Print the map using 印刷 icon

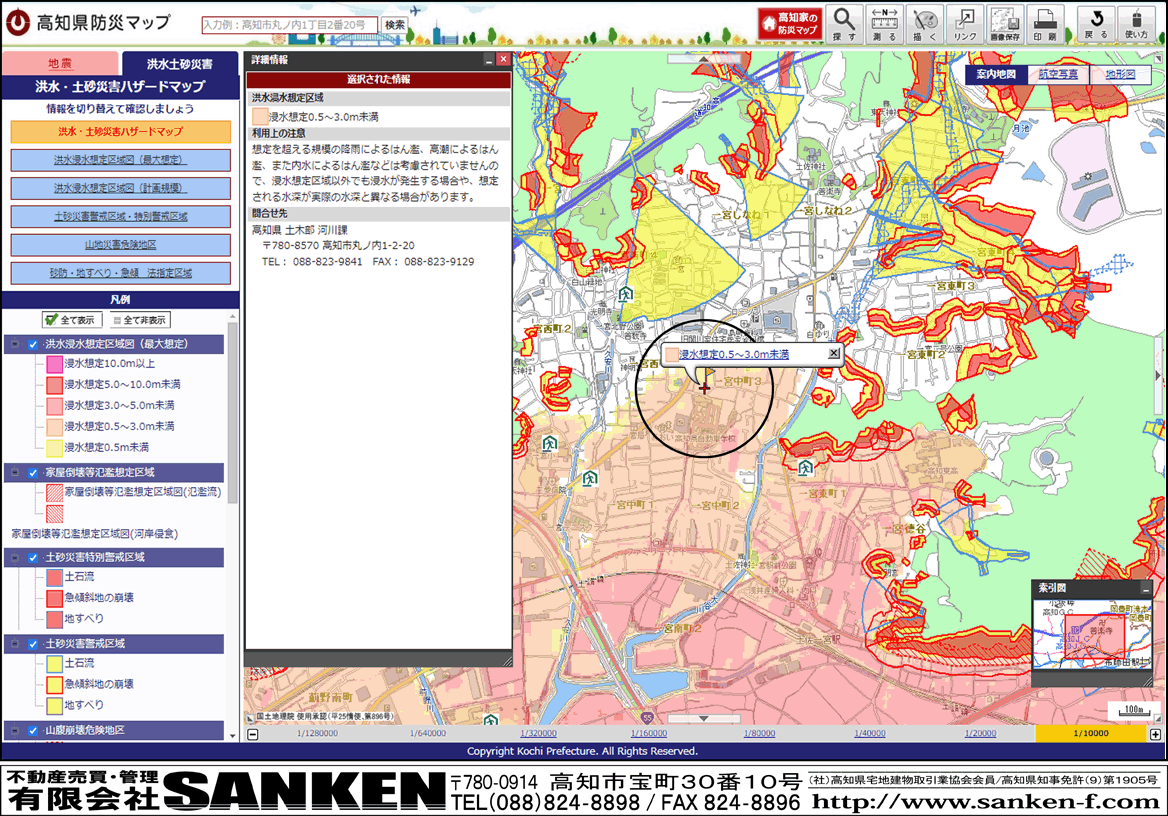tap(1044, 23)
